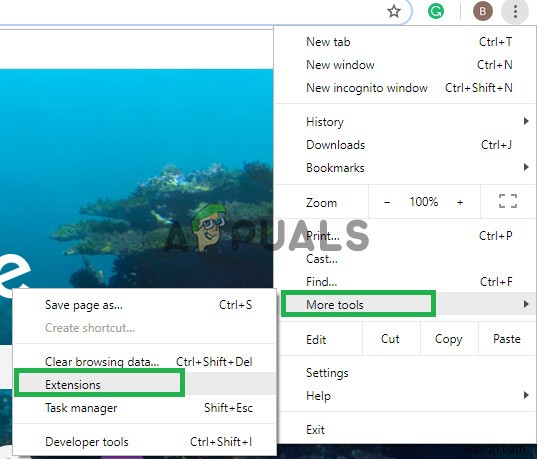Open a New window
Viewport: 537px width, 459px height.
pos(405,65)
